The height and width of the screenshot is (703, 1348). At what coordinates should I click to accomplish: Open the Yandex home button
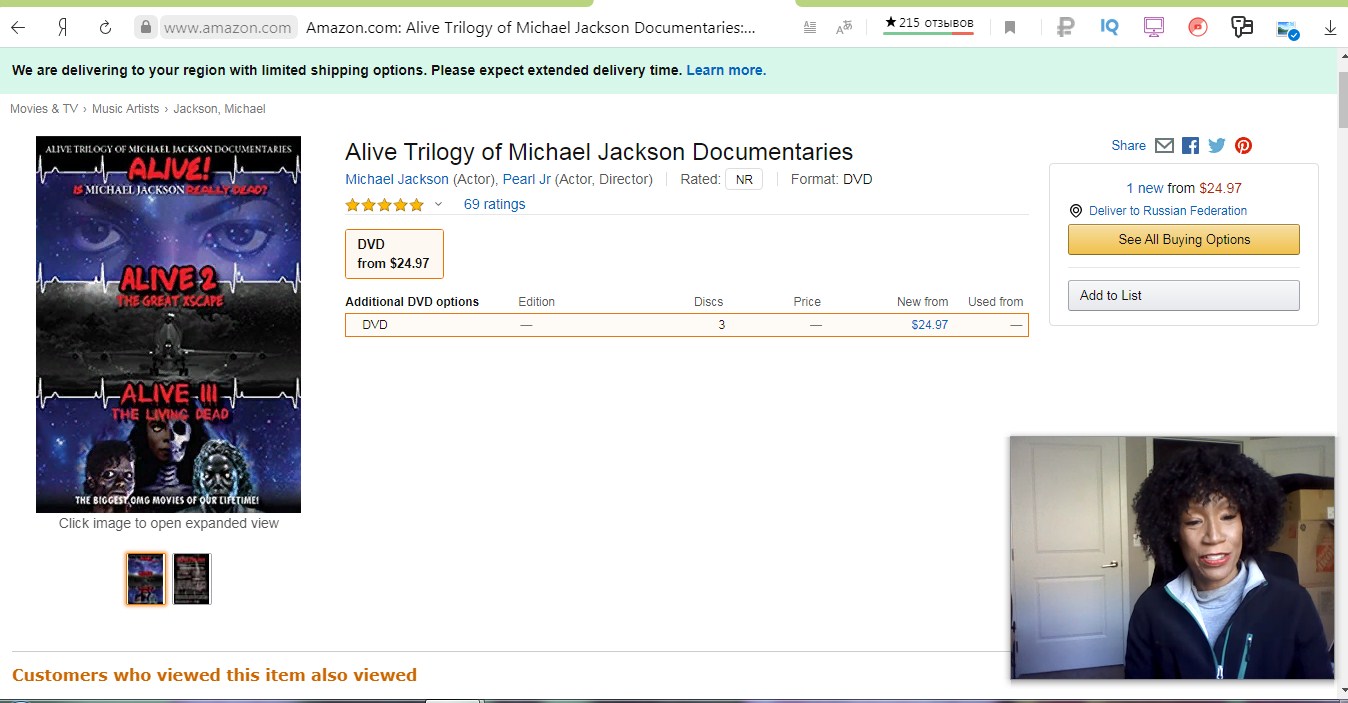[62, 28]
